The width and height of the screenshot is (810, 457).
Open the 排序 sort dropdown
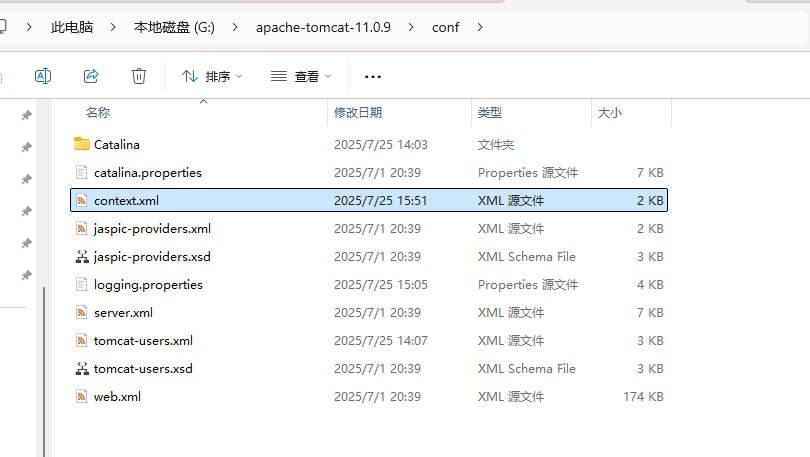(x=212, y=76)
